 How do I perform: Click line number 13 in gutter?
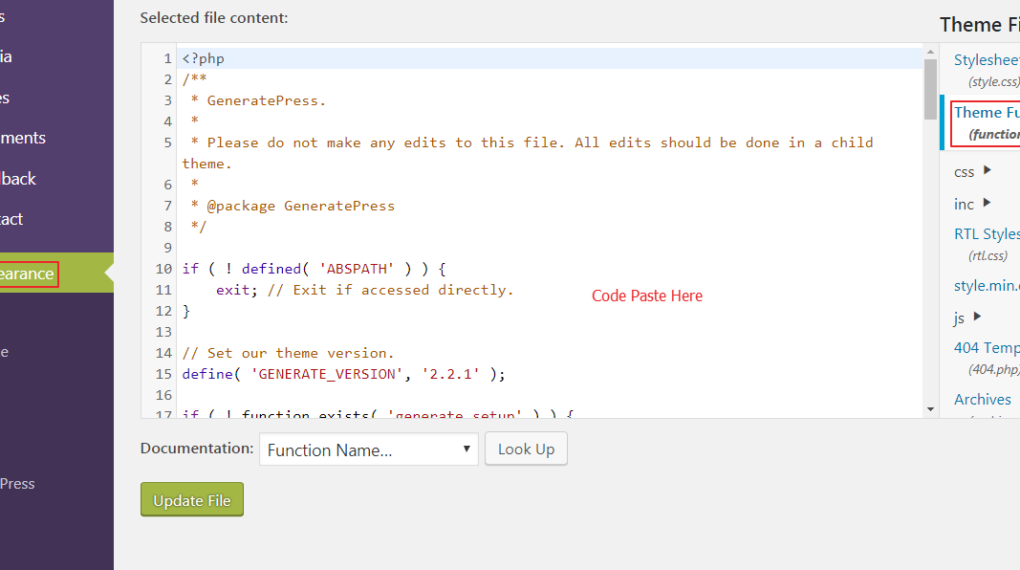(x=163, y=332)
